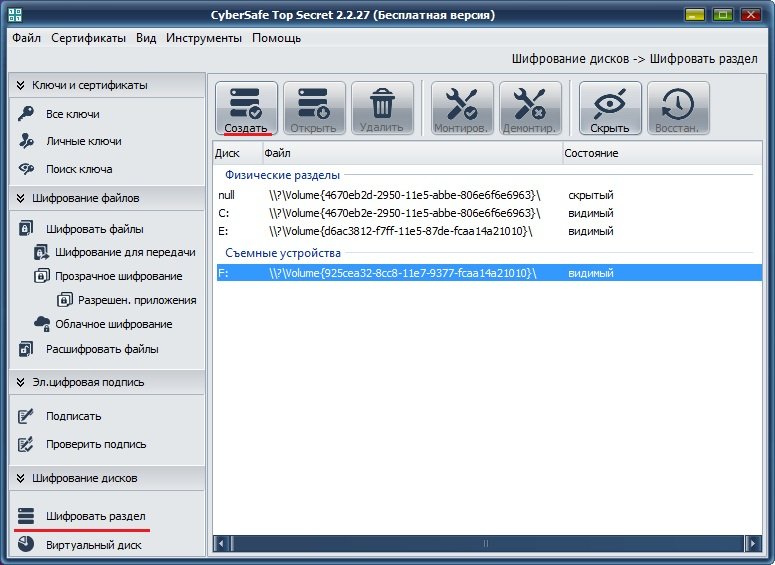Open the Инструменты menu

[204, 38]
